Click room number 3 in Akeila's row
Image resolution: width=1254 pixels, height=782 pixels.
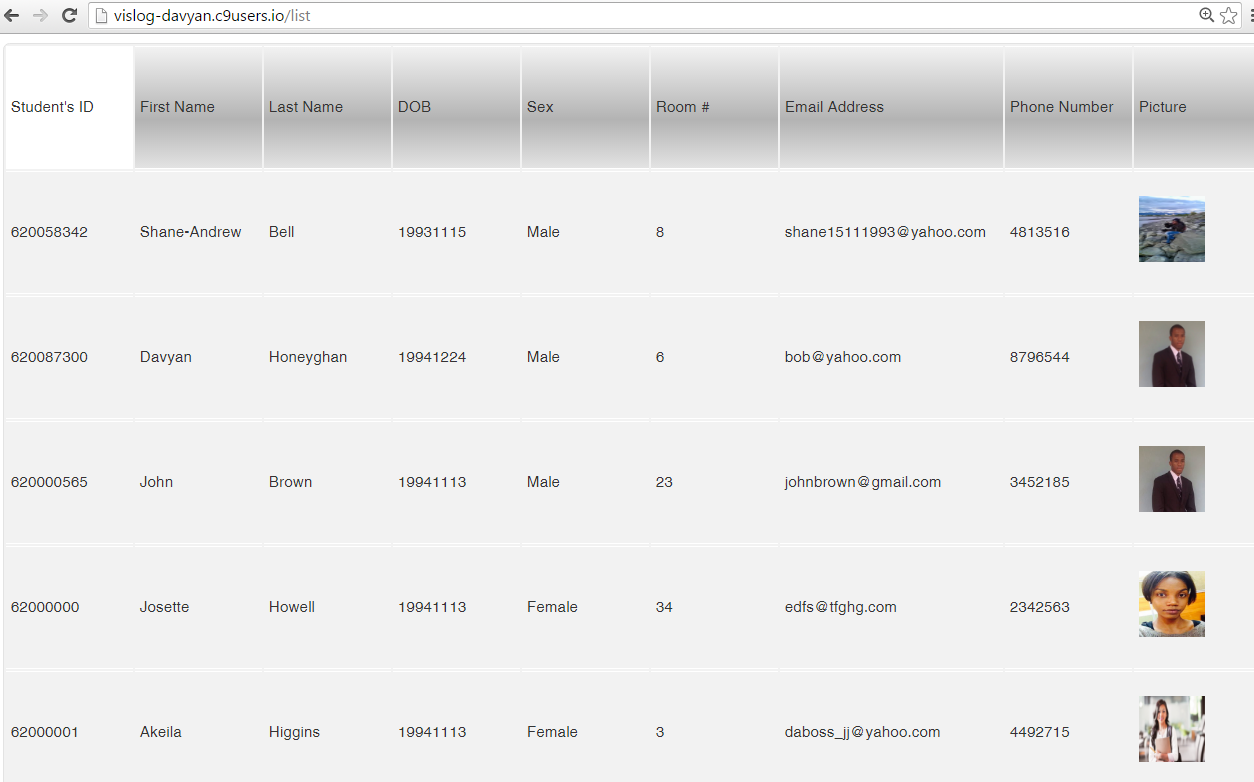pyautogui.click(x=660, y=732)
